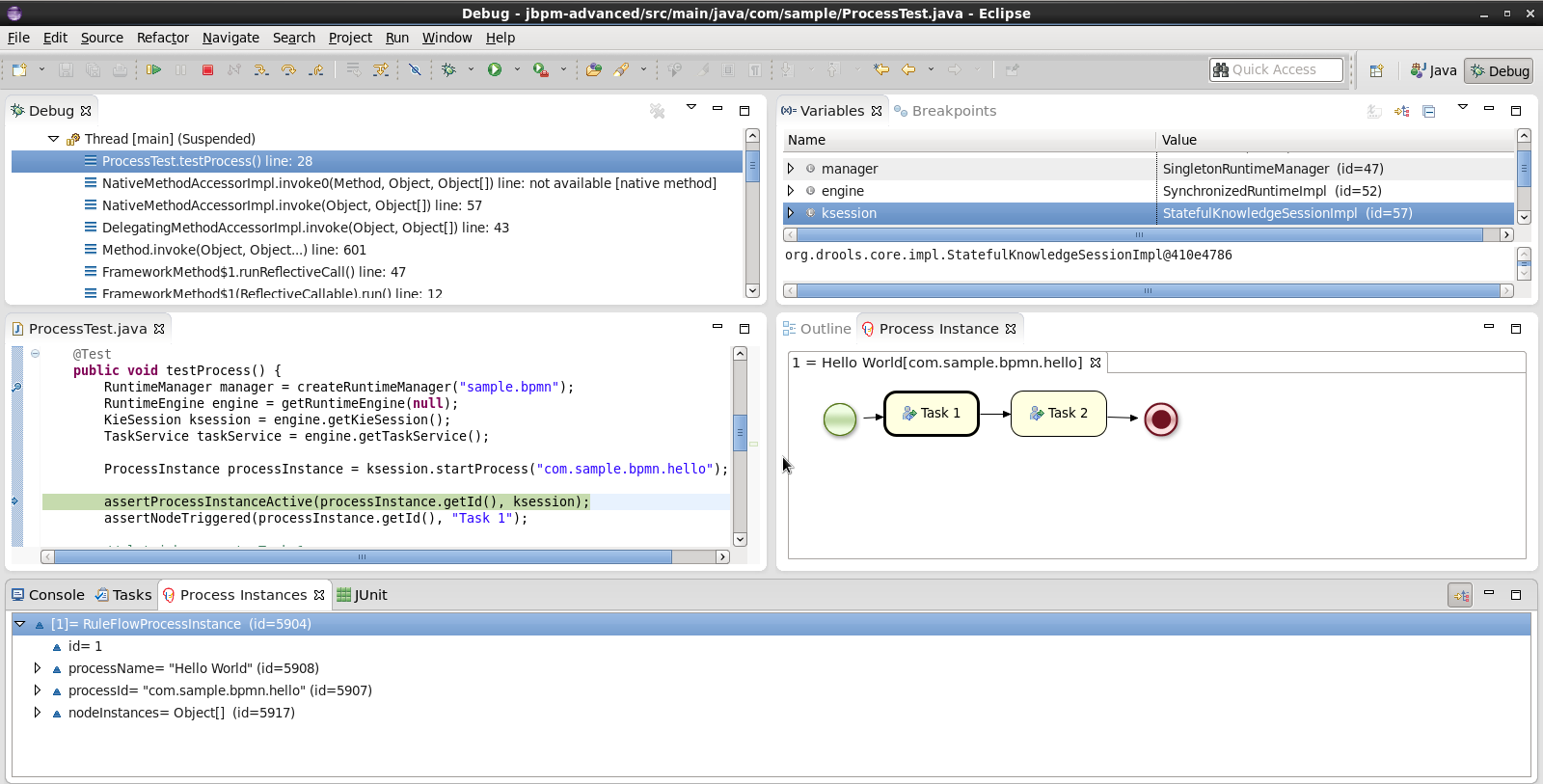Toggle Show Logical Structure in Variables
Viewport: 1543px width, 784px height.
coord(1401,111)
